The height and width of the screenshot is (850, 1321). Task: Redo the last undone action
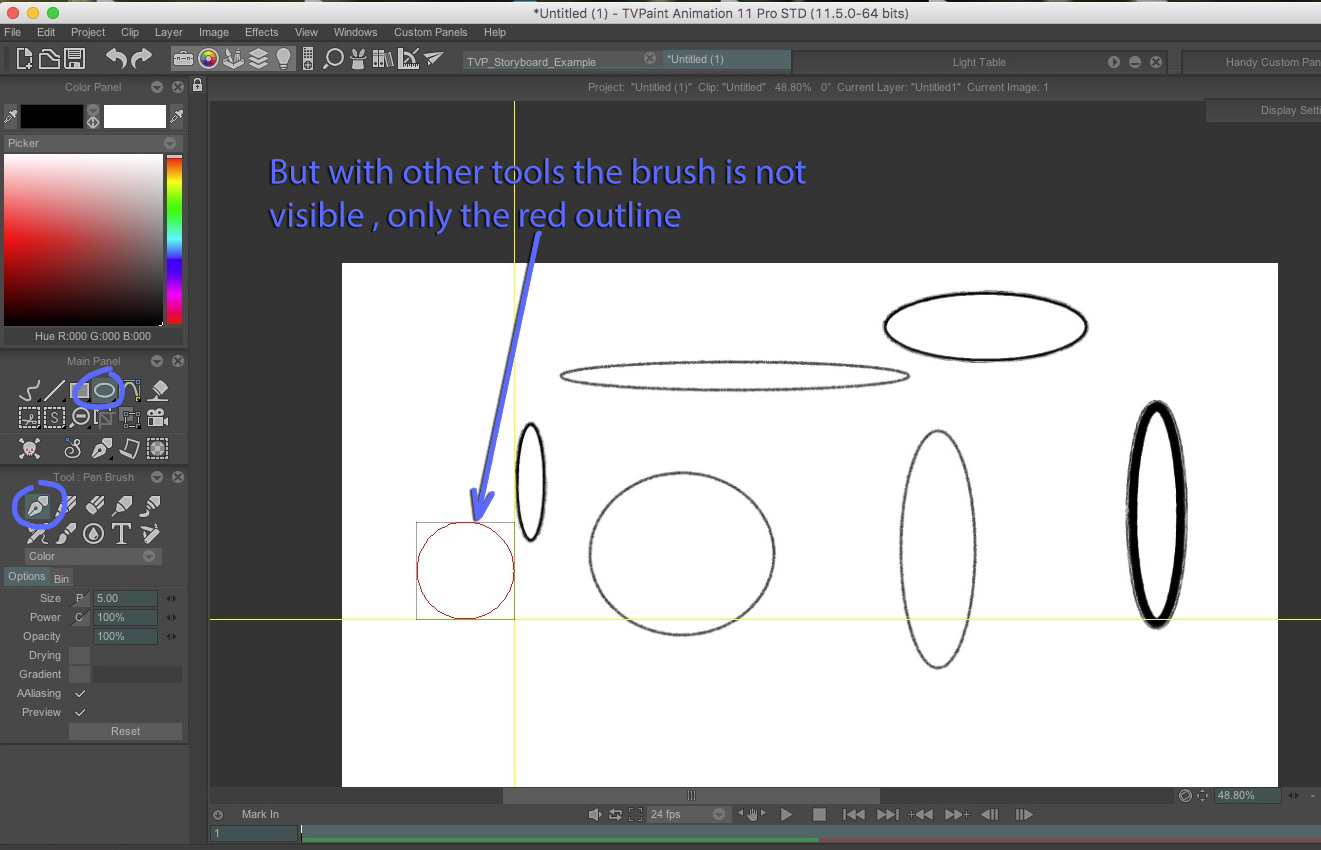pyautogui.click(x=141, y=59)
